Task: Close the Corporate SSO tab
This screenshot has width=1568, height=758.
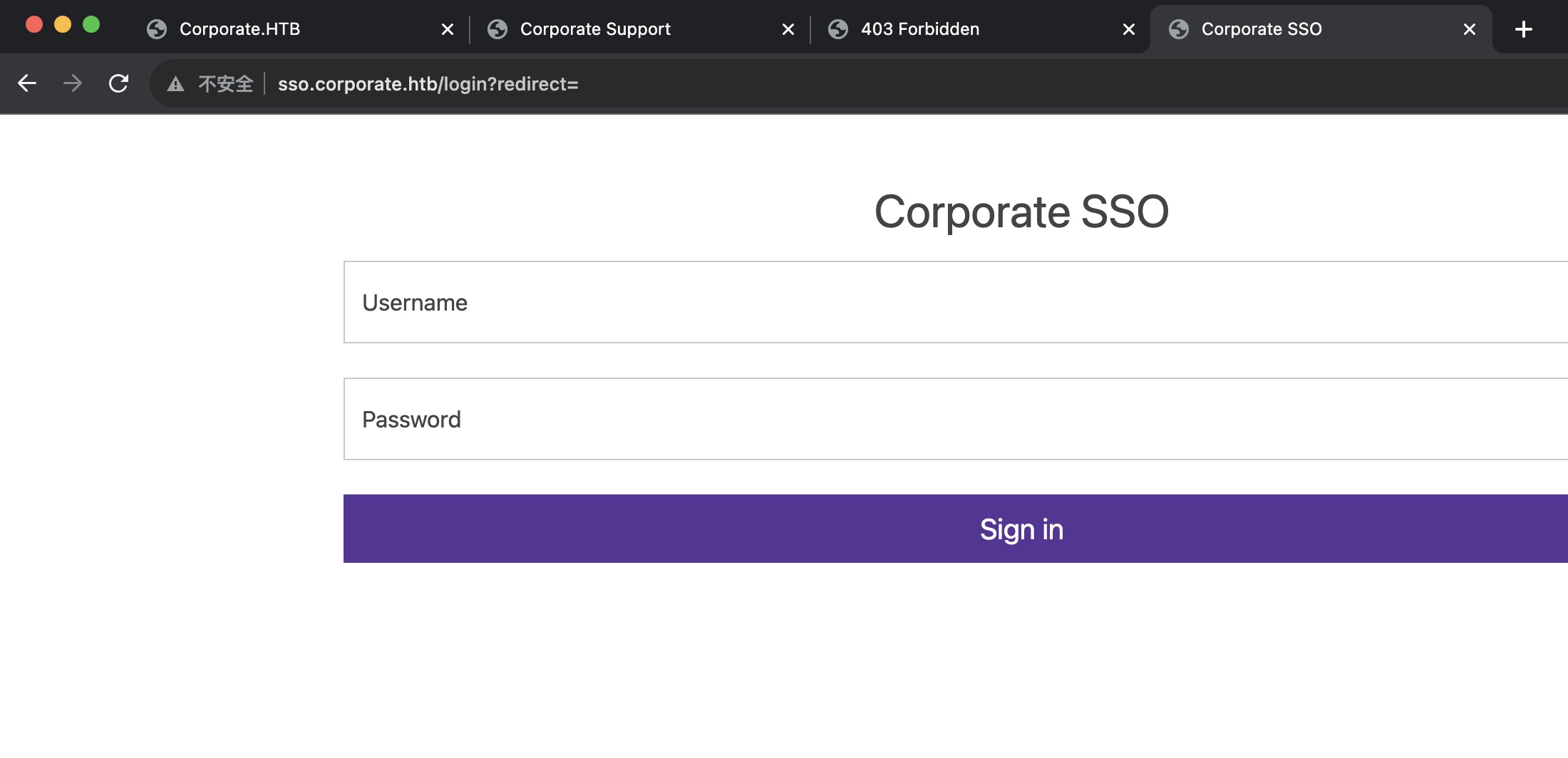Action: [1470, 29]
